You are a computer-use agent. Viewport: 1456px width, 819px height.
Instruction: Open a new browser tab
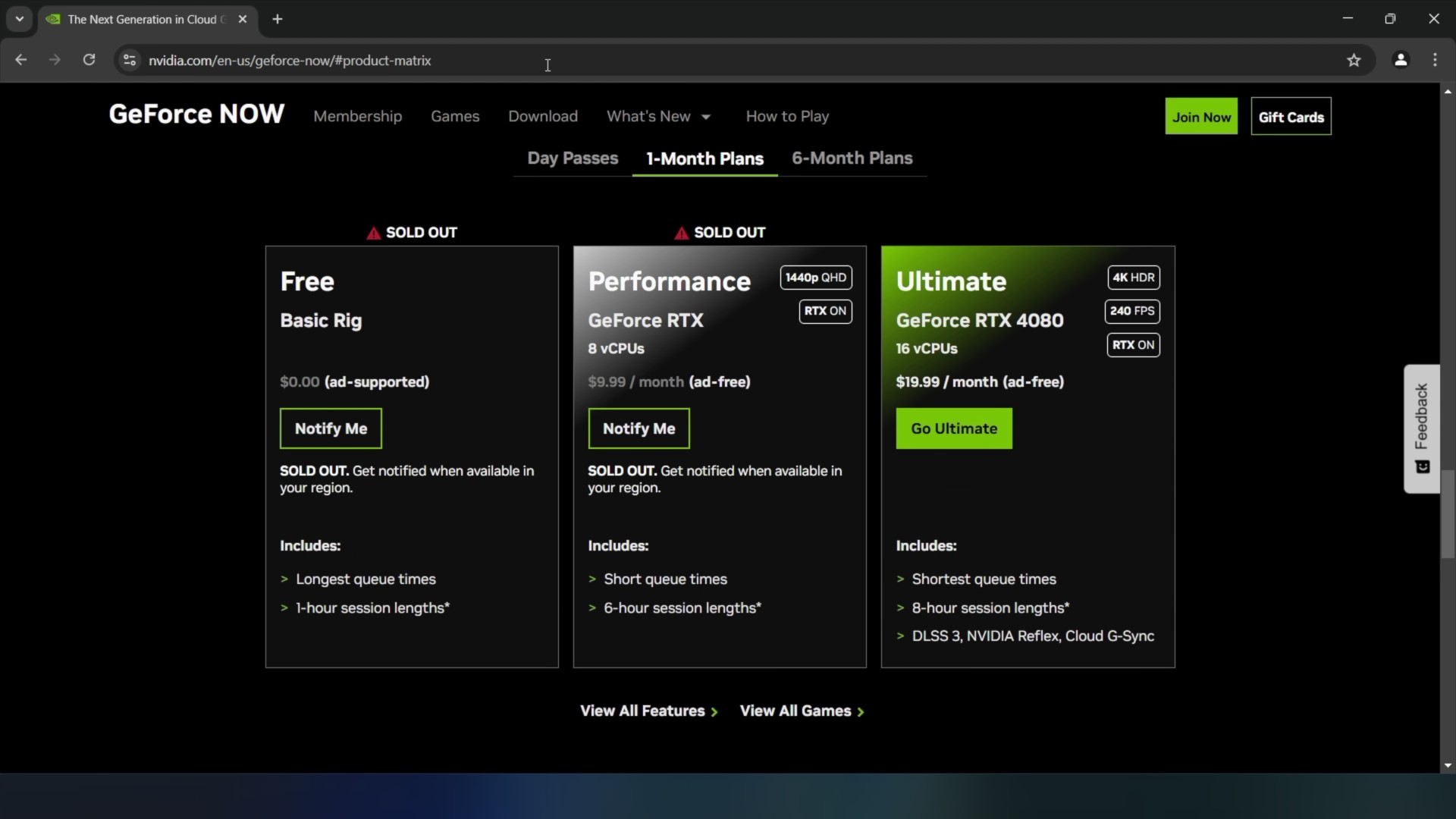pyautogui.click(x=278, y=19)
